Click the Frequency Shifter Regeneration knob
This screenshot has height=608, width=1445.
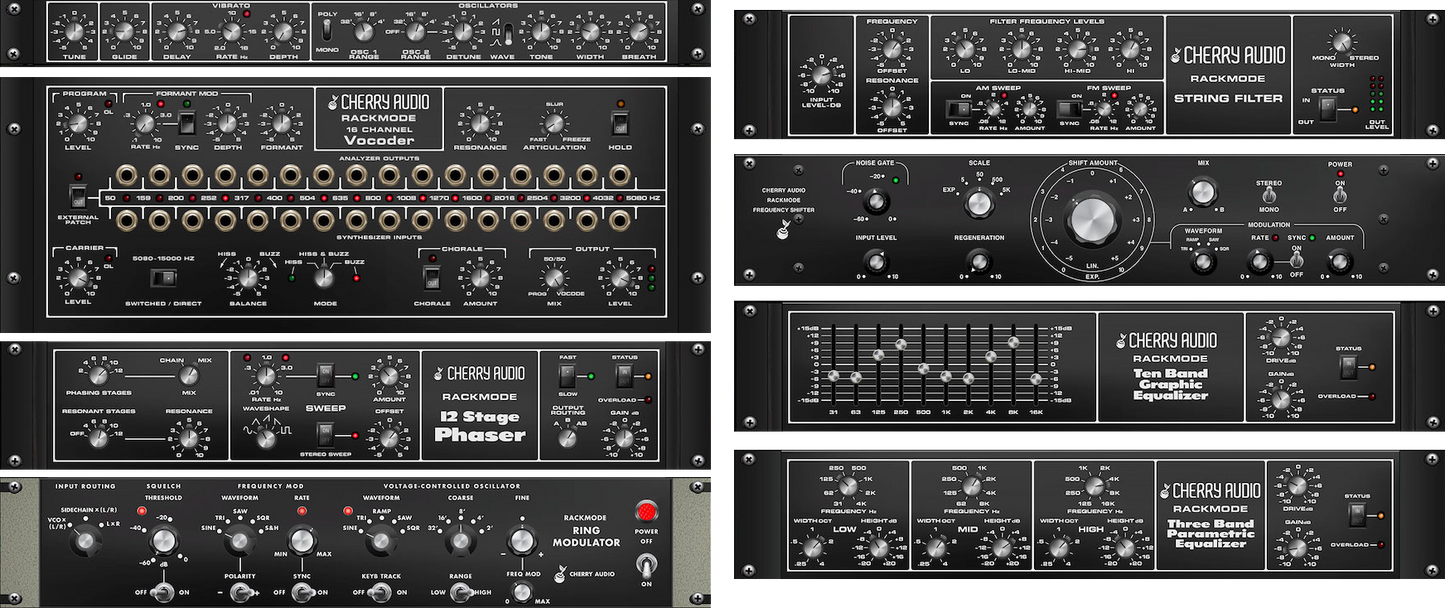point(979,263)
